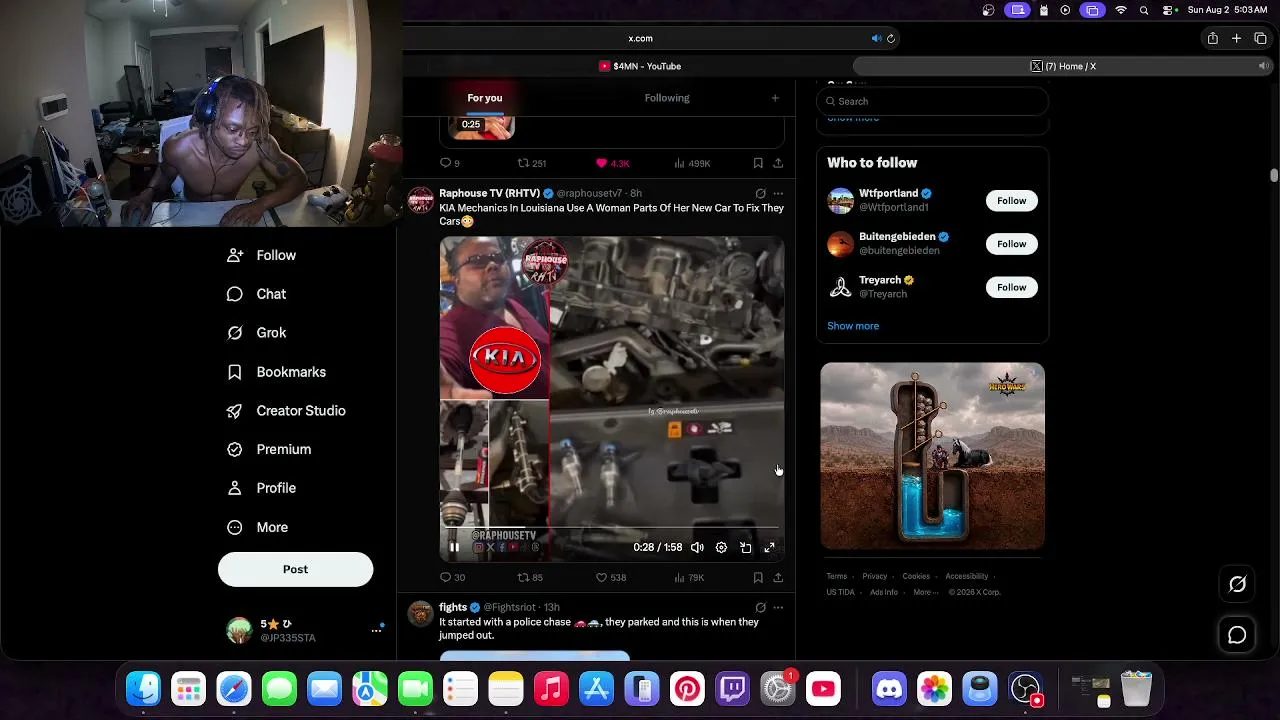Open Spotlight search in menu bar
1280x720 pixels.
tap(1144, 10)
